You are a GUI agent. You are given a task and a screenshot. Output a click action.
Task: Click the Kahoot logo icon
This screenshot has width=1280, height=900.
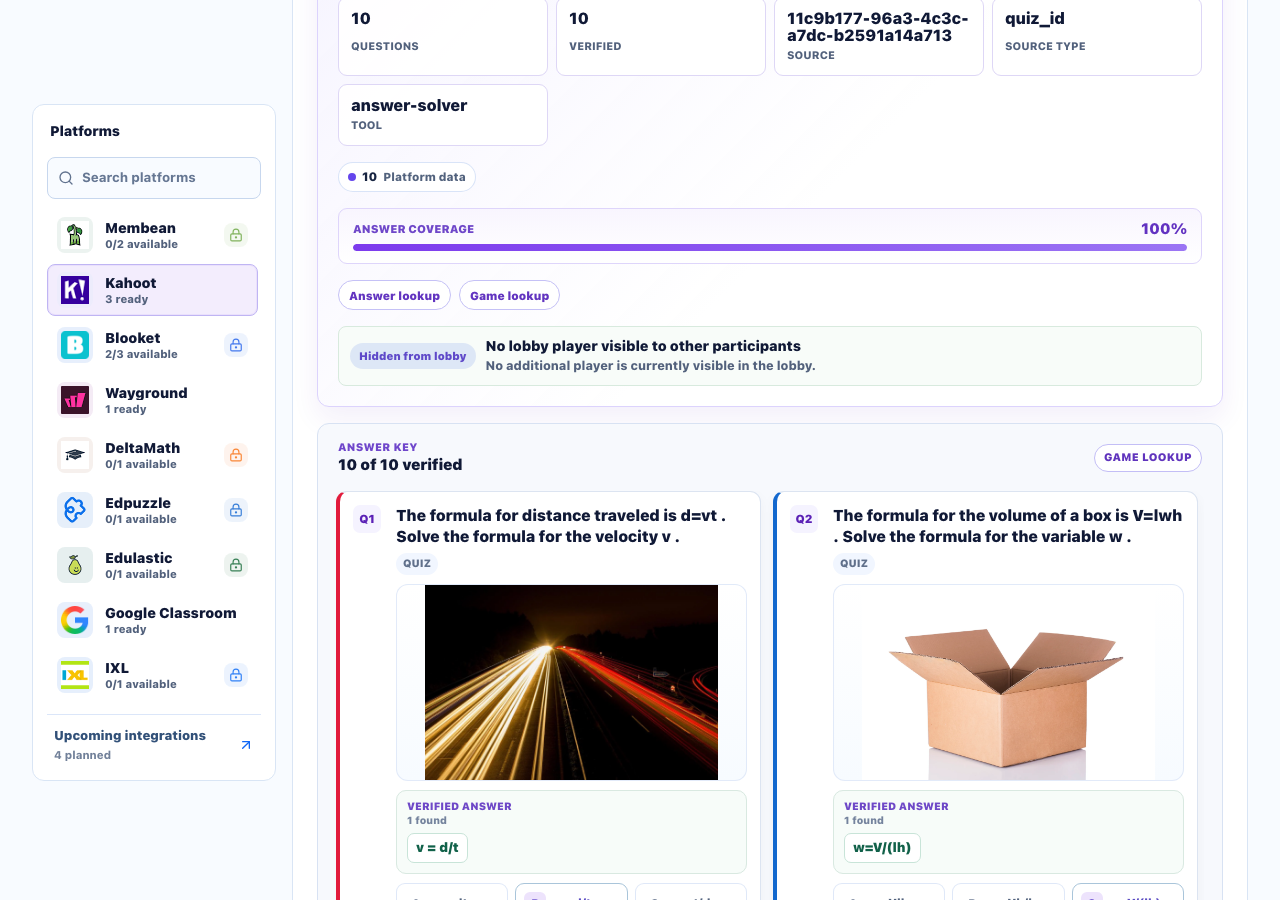(x=75, y=290)
